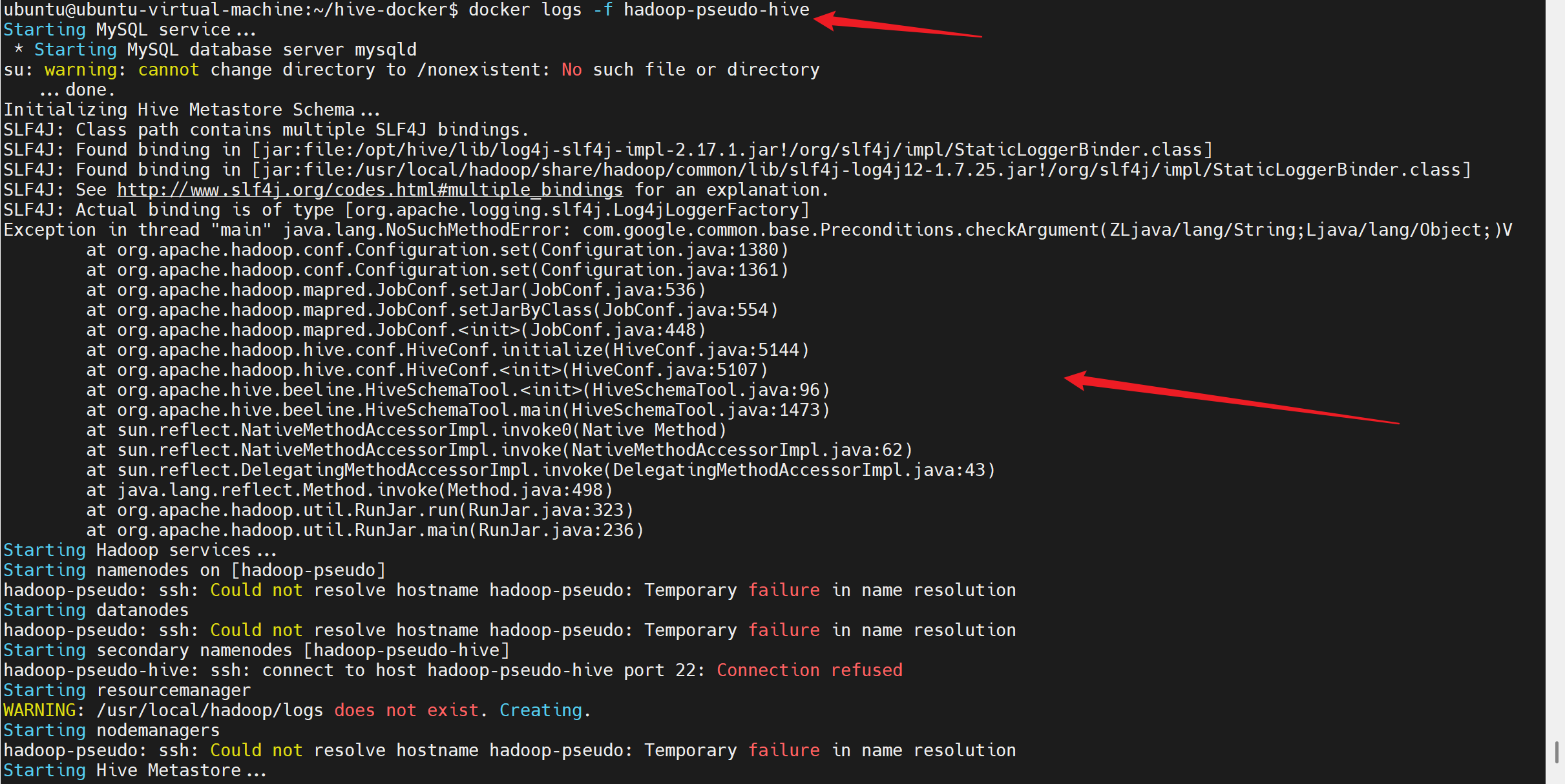Click the 'Initializing Hive Metastore Schema' line
Screen dimensions: 1565x784
pos(192,110)
